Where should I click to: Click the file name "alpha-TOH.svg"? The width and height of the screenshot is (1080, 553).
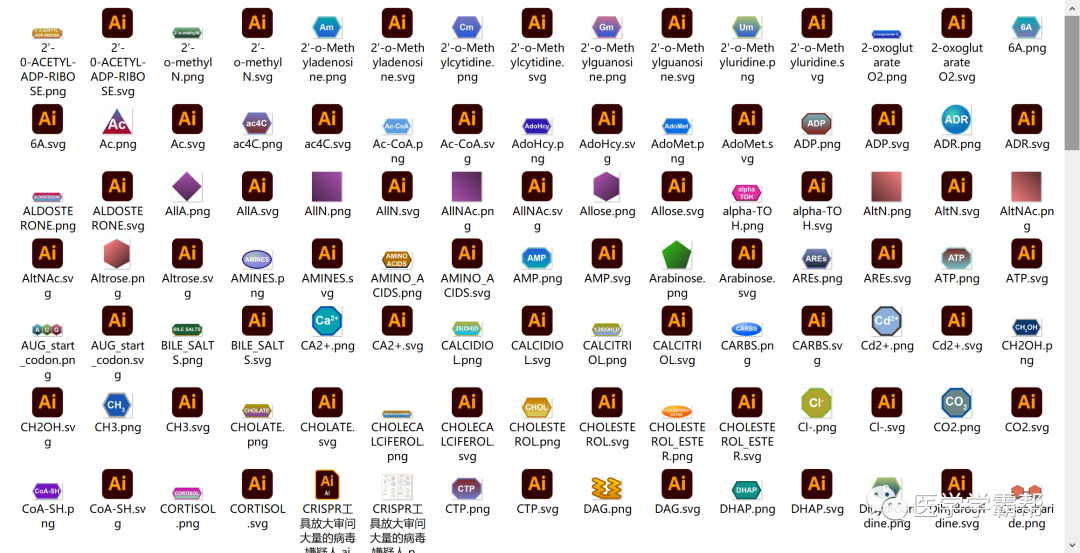click(817, 218)
